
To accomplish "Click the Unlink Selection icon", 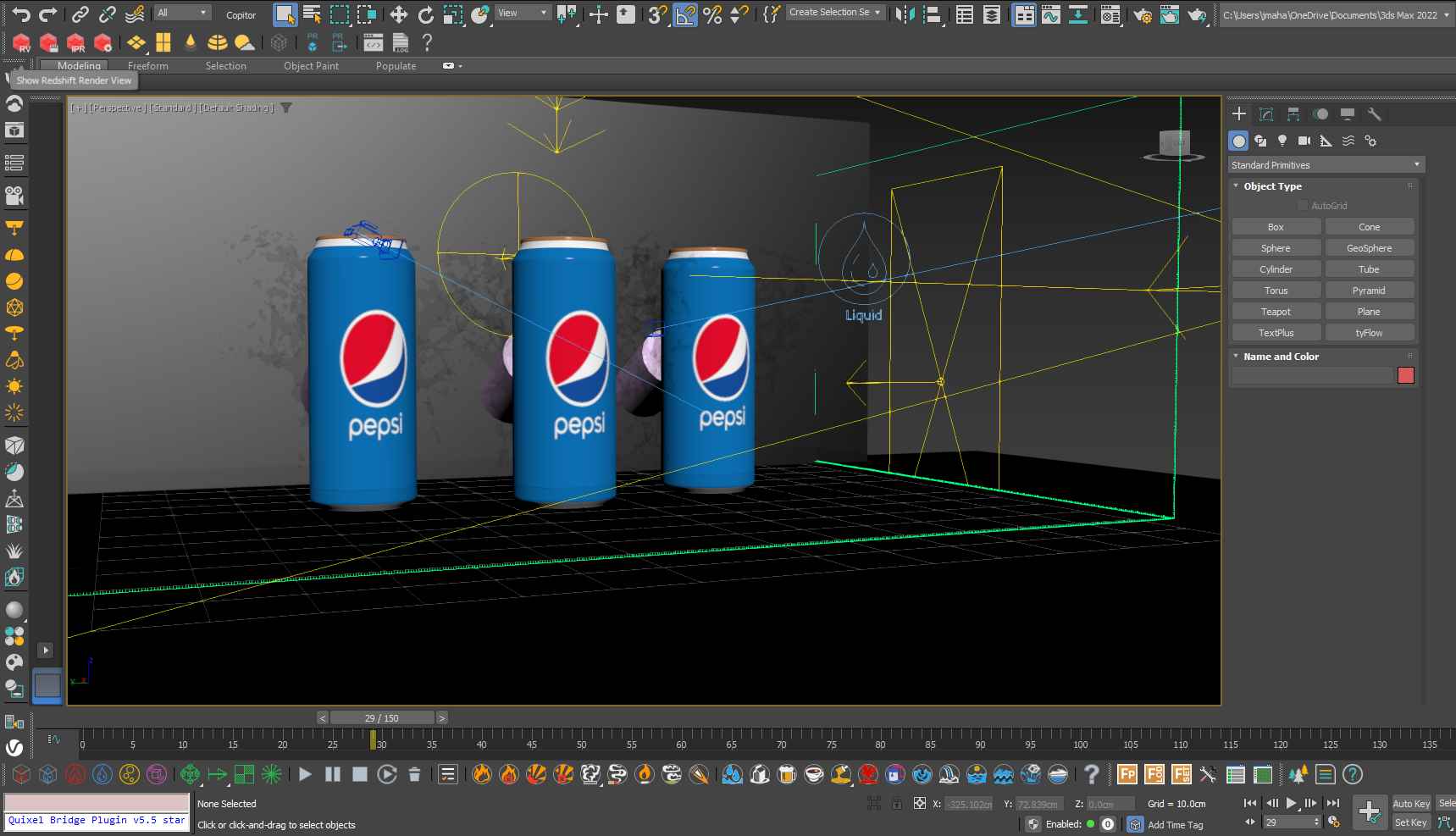I will (108, 14).
